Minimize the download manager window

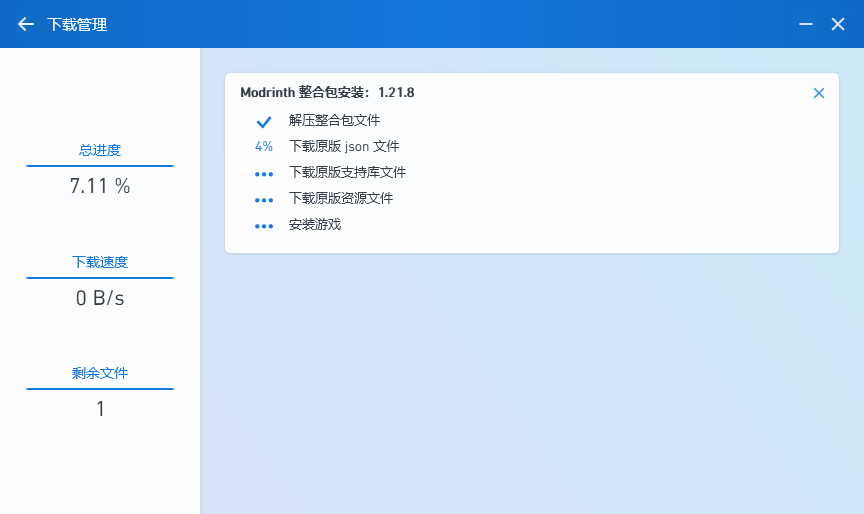tap(806, 24)
